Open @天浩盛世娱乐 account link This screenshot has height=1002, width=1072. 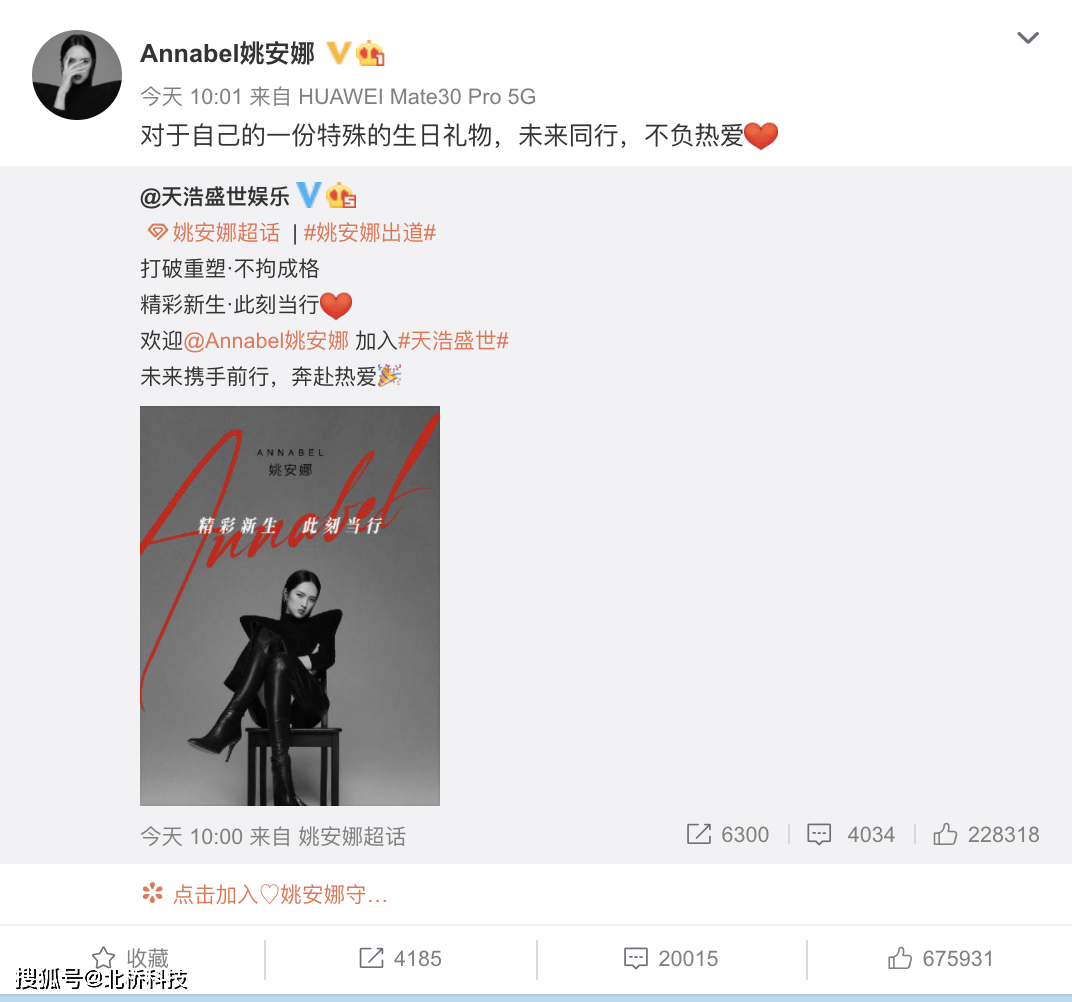point(215,197)
